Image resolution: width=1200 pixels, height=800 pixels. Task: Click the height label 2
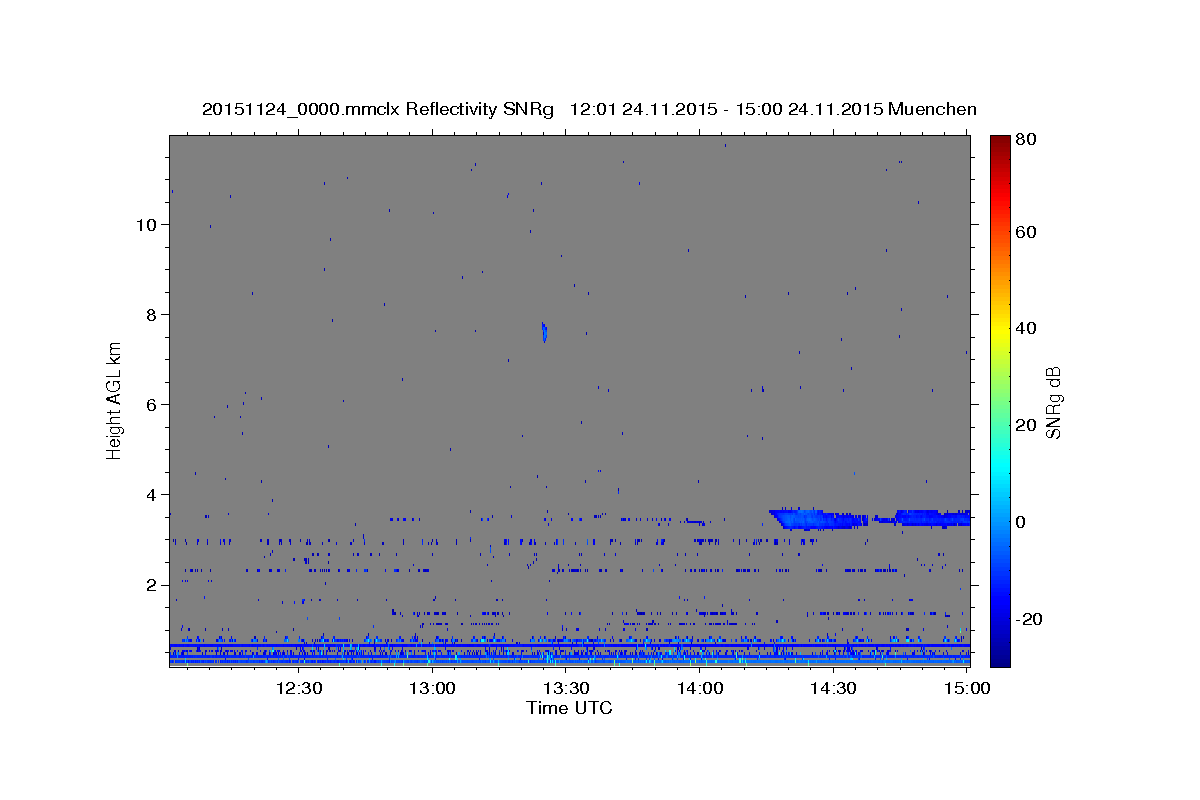[x=150, y=584]
